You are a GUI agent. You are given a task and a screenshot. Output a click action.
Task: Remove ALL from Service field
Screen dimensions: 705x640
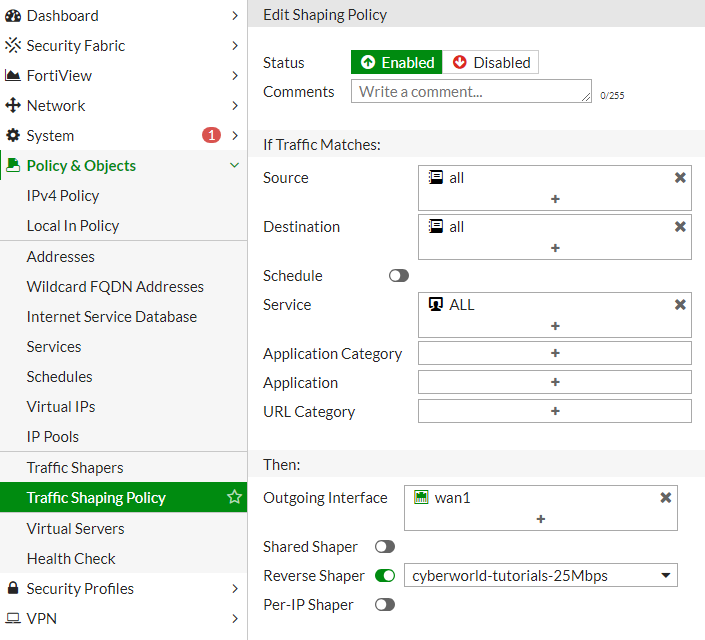point(680,305)
